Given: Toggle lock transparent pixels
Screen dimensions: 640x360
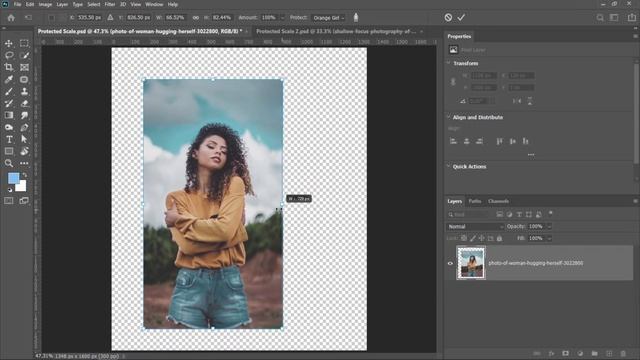Looking at the screenshot, I should [464, 238].
